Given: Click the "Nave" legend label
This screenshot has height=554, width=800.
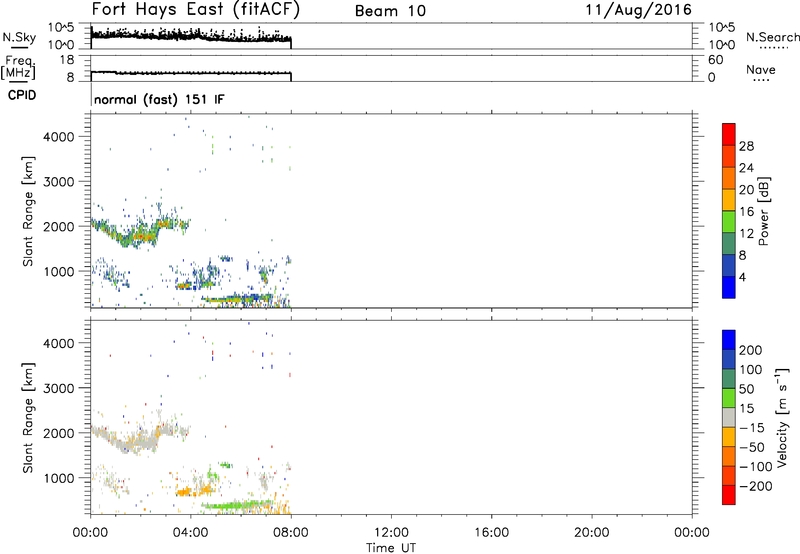Looking at the screenshot, I should point(761,69).
